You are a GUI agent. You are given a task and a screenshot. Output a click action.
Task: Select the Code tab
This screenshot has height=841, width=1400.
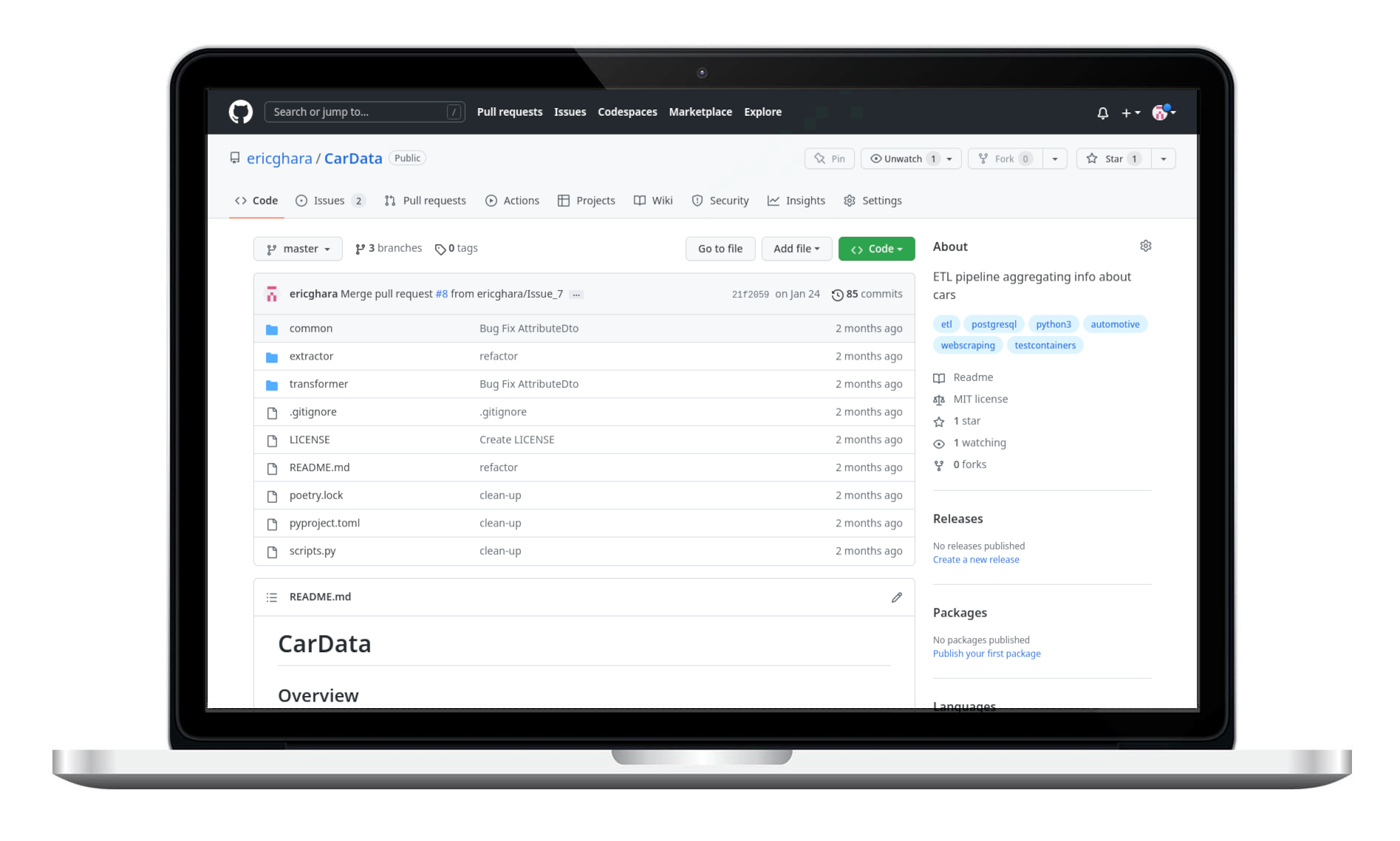pos(256,201)
